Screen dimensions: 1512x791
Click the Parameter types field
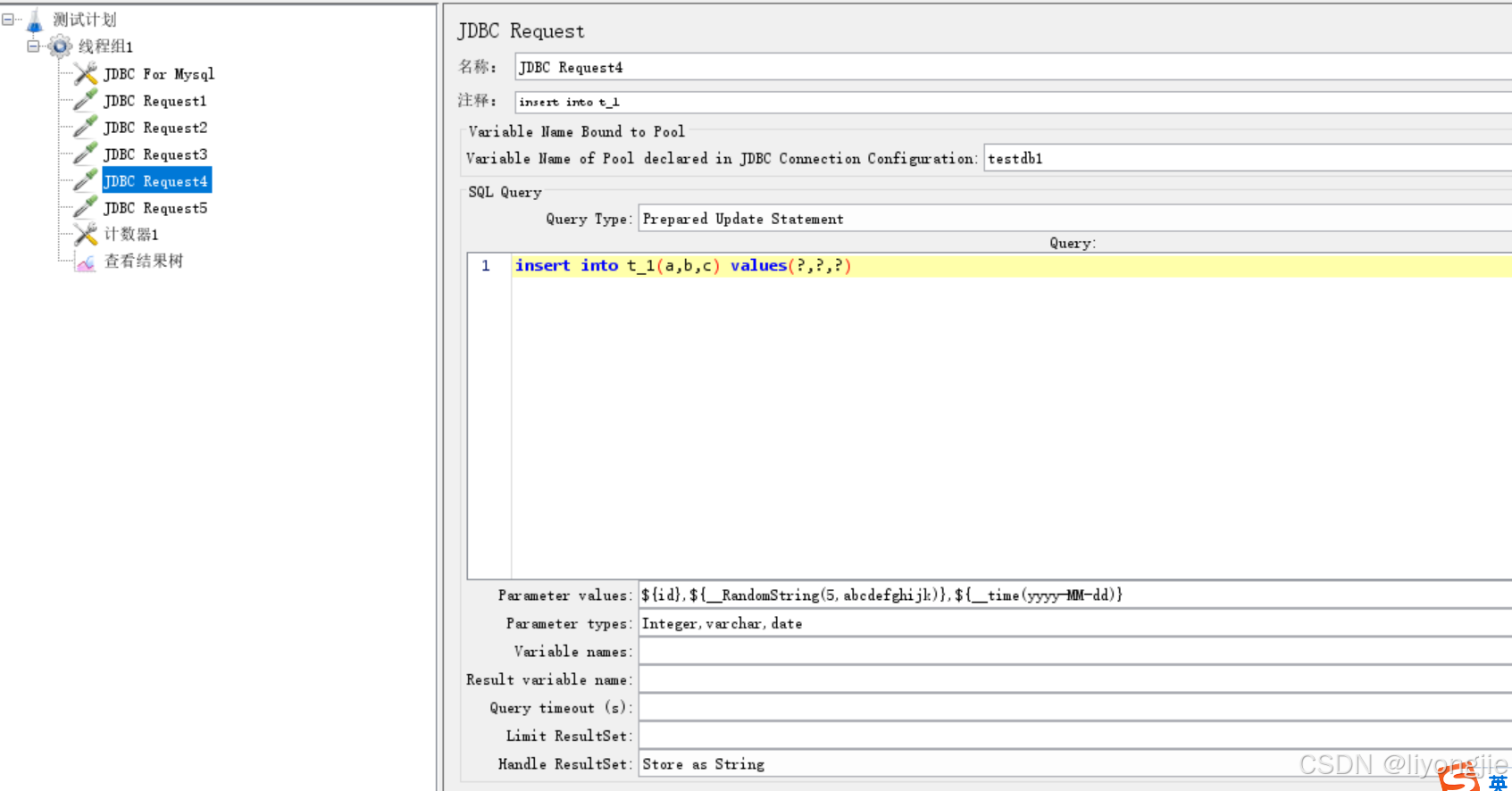click(1075, 623)
